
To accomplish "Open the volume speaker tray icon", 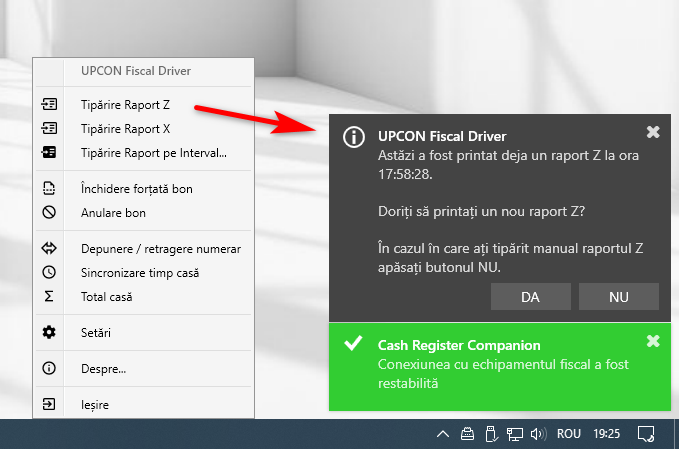I will (539, 433).
